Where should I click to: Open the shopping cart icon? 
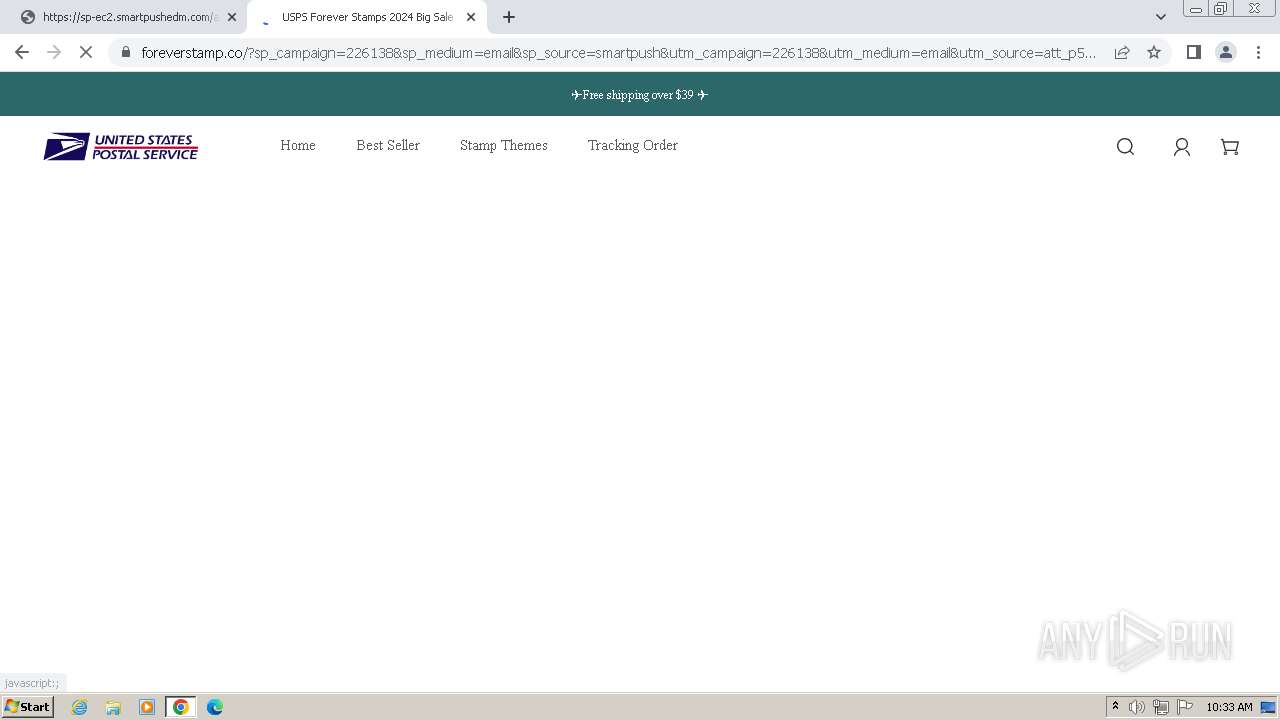[1230, 147]
